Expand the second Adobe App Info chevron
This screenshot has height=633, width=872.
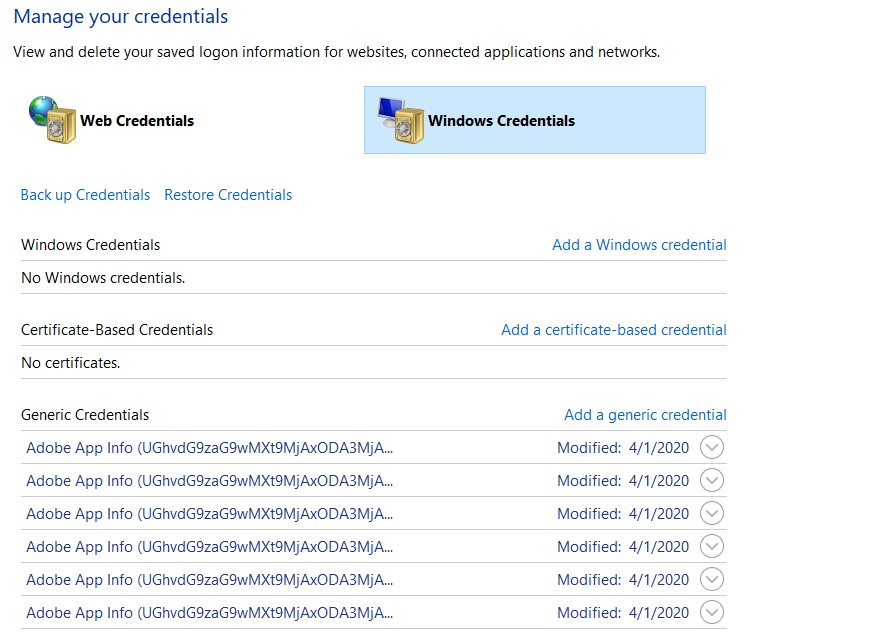point(712,481)
